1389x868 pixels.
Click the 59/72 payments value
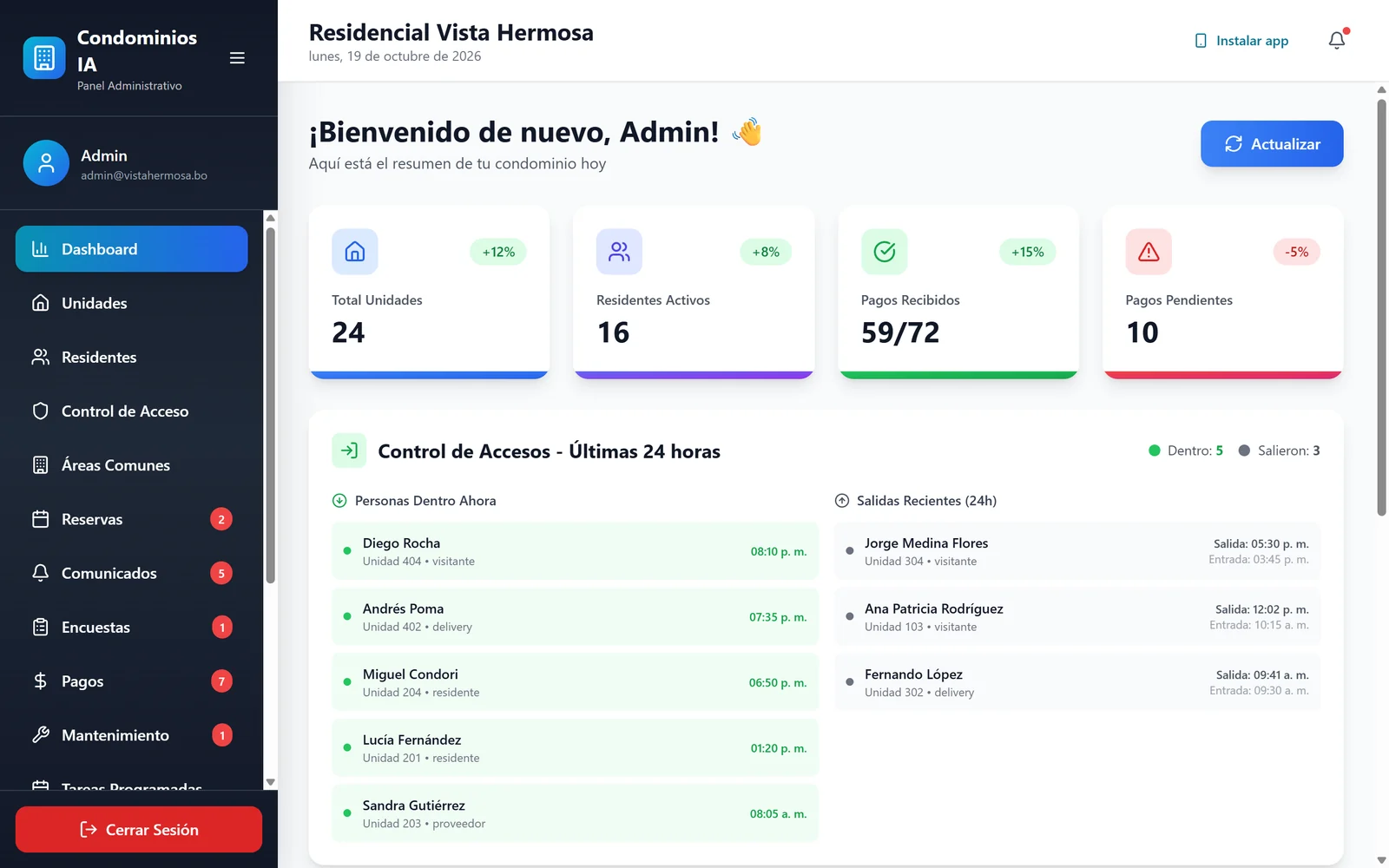pyautogui.click(x=900, y=332)
